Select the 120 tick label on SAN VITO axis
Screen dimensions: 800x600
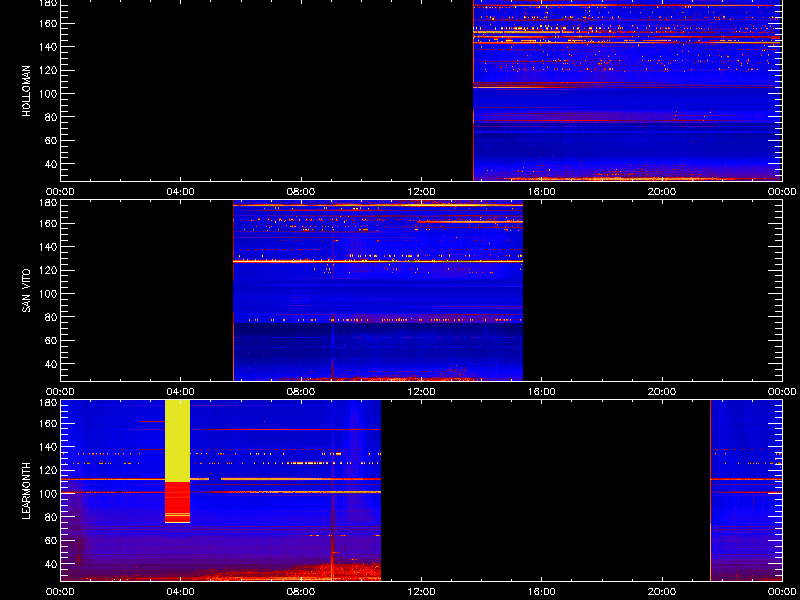[x=47, y=270]
